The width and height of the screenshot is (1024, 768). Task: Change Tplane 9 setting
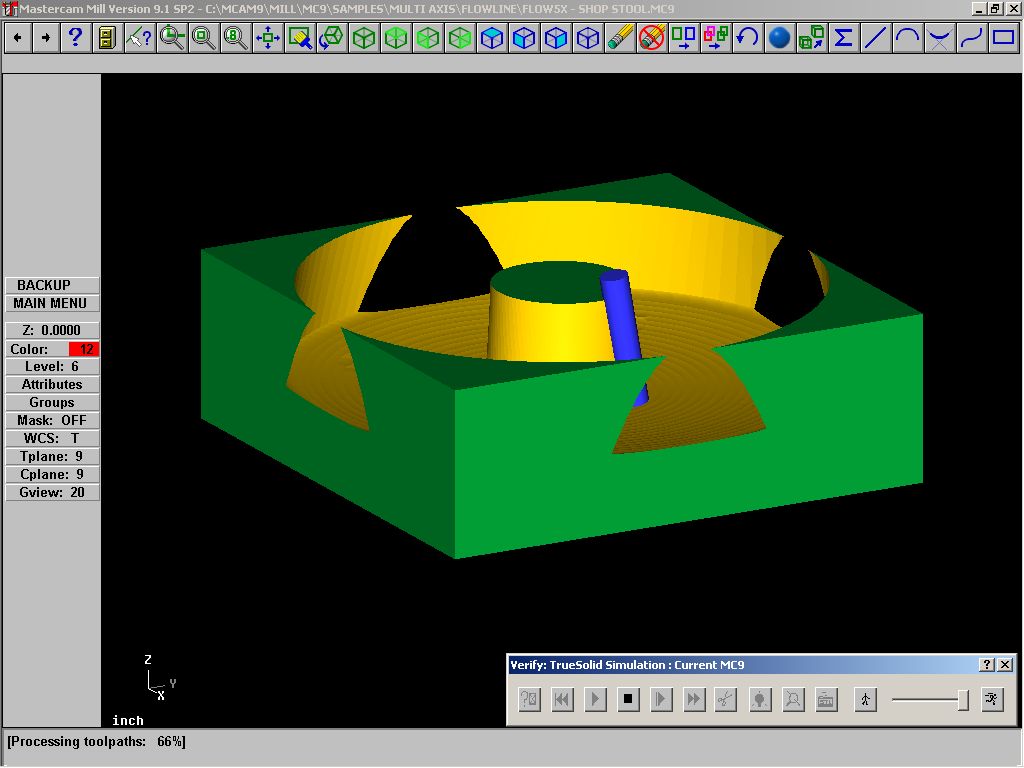[x=52, y=456]
